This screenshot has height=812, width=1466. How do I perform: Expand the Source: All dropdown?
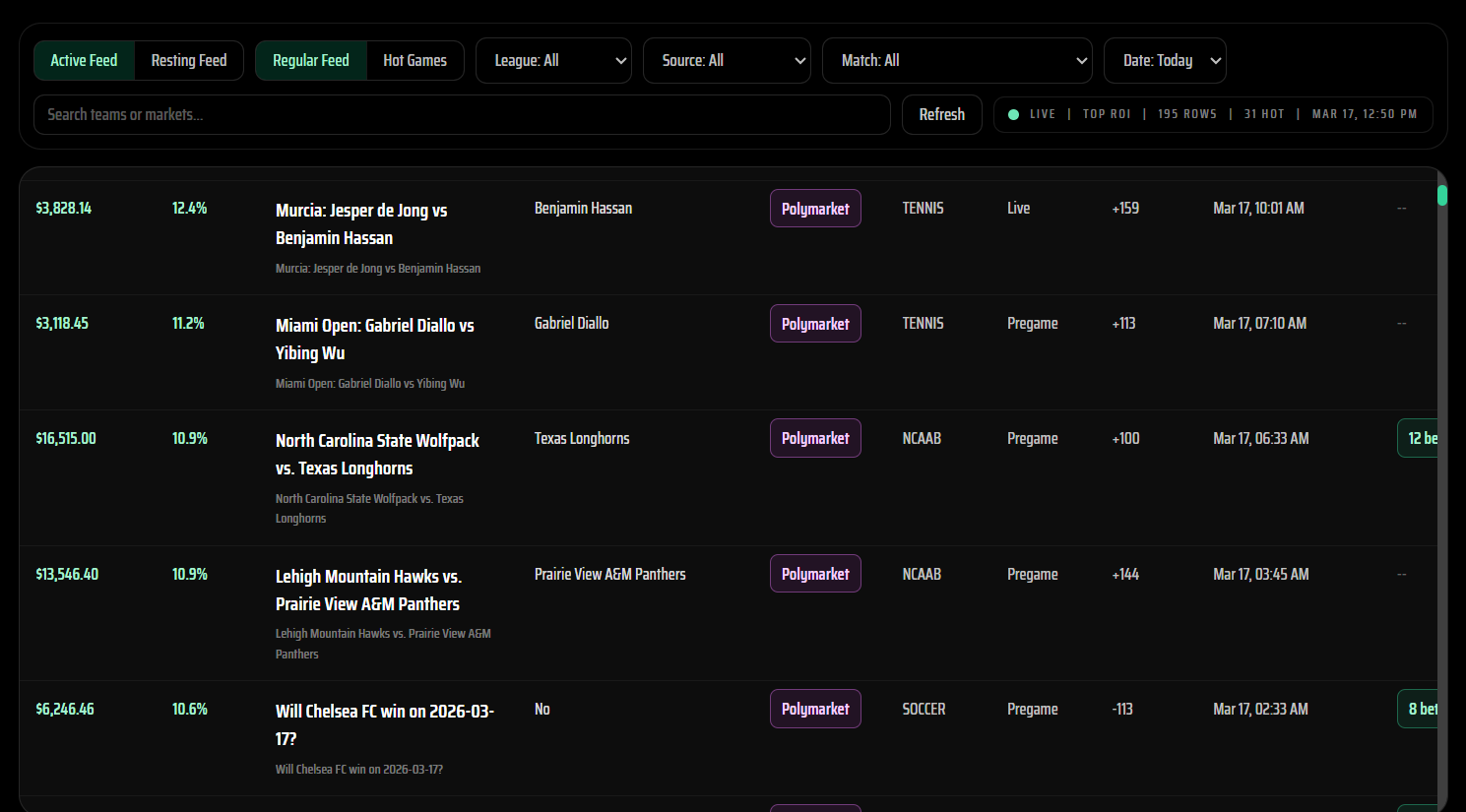(727, 61)
